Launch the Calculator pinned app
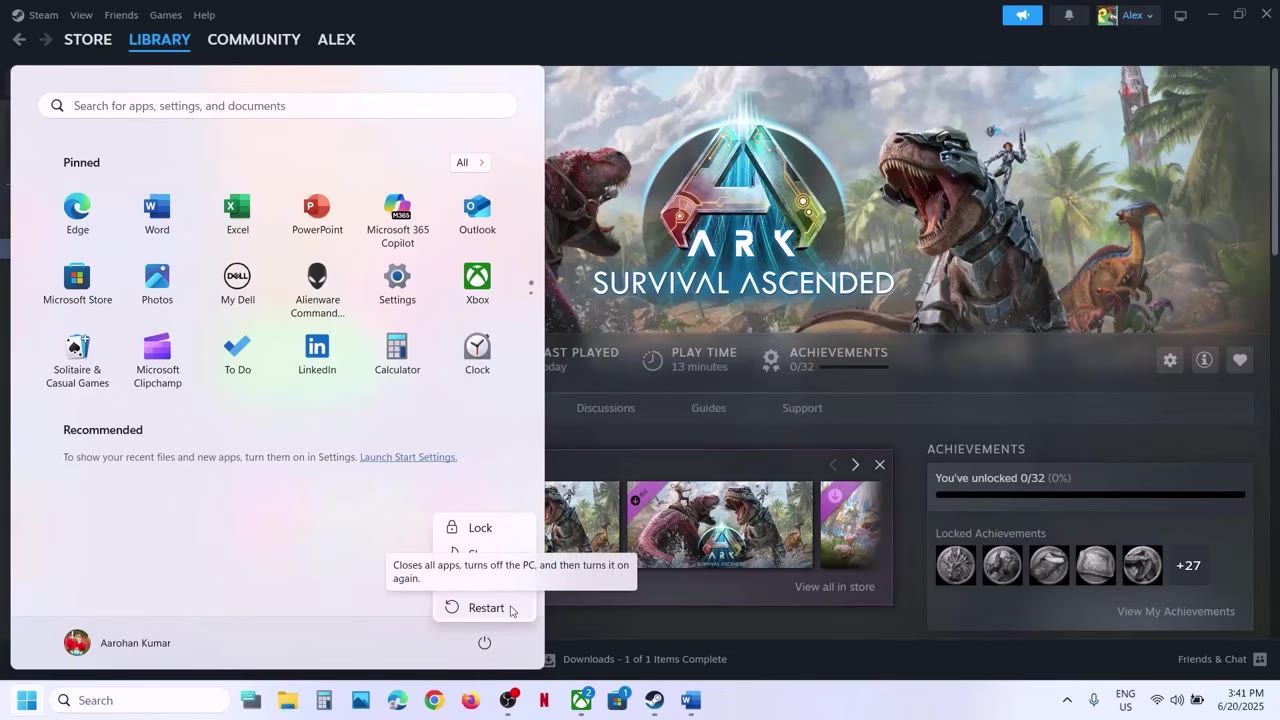Viewport: 1280px width, 720px height. pos(397,354)
